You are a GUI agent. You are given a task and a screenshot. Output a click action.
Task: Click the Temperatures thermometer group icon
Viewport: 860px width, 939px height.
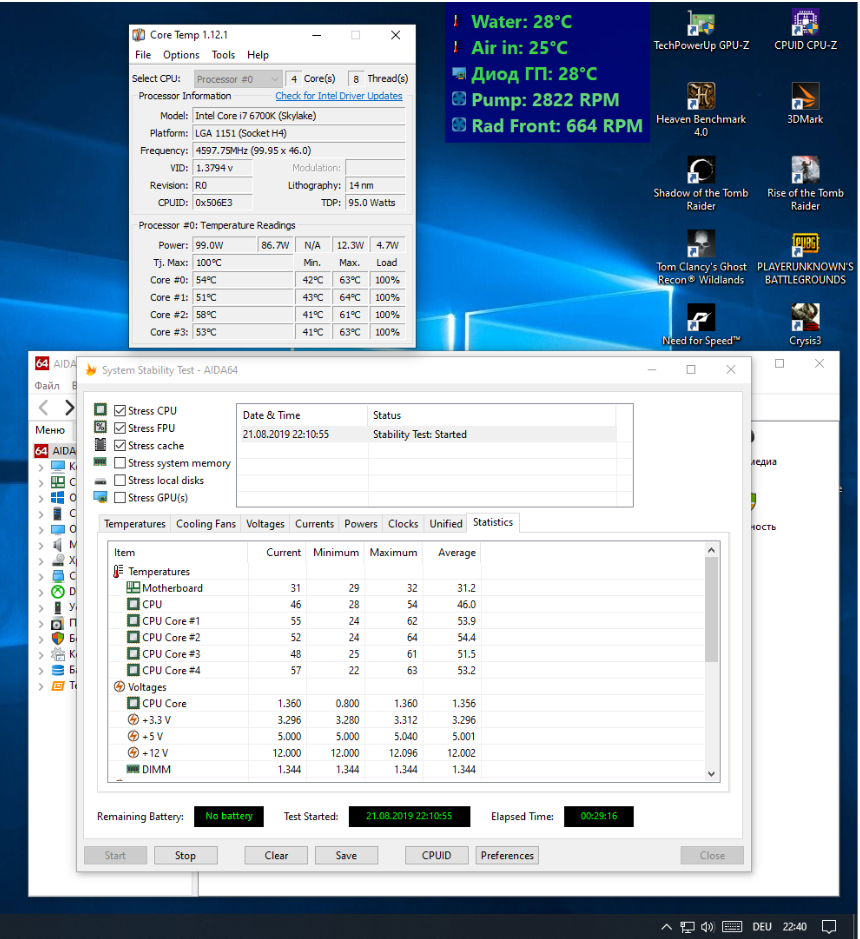(x=119, y=571)
